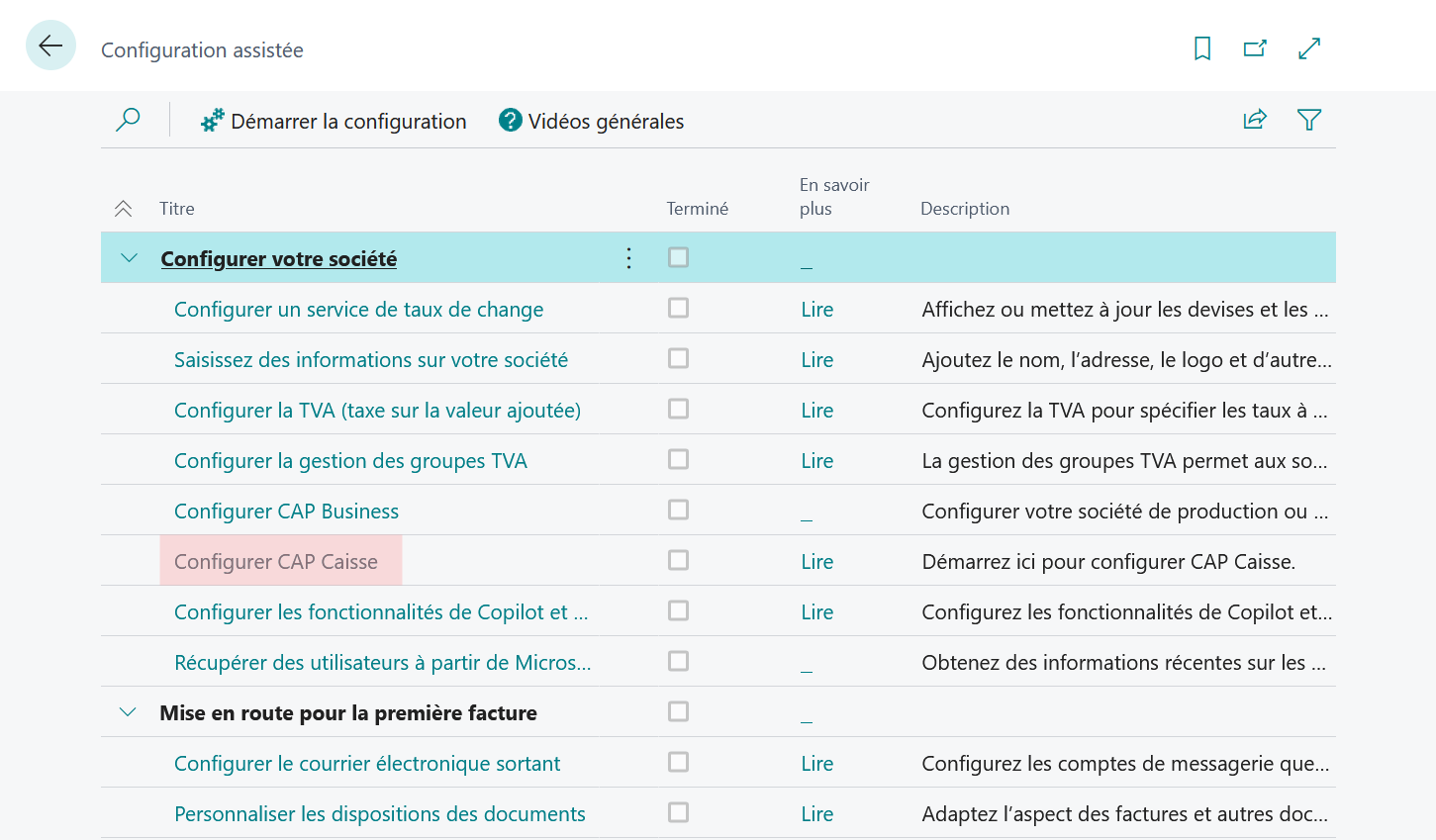Tick Terminé checkbox for Configurer votre société
Image resolution: width=1436 pixels, height=840 pixels.
coord(678,257)
